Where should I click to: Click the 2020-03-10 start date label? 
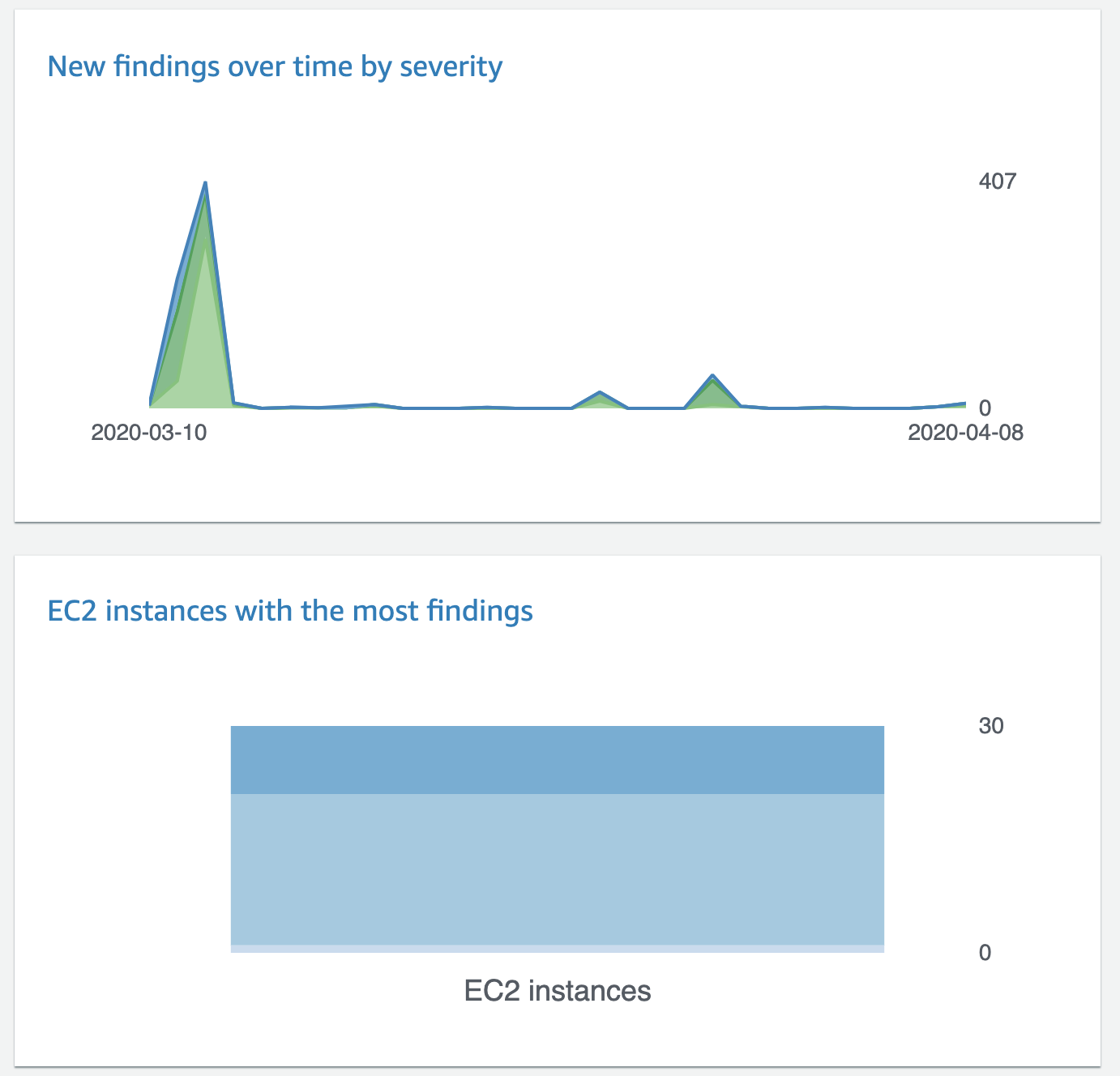pyautogui.click(x=148, y=433)
